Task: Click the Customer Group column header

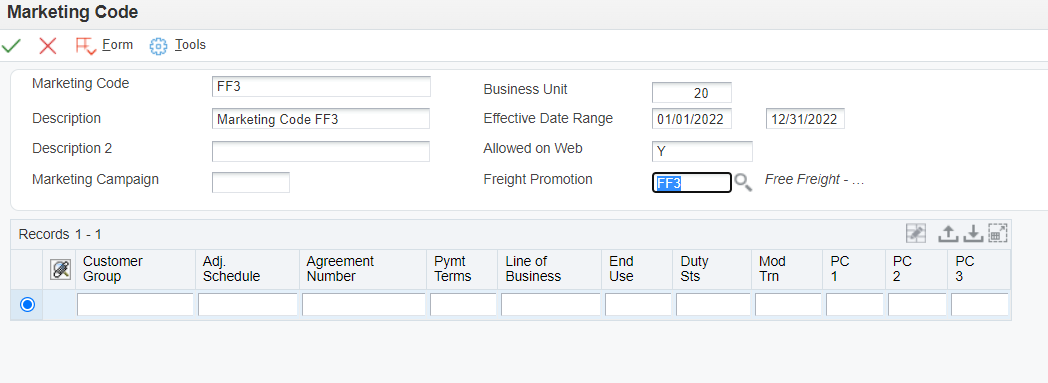Action: (x=135, y=269)
